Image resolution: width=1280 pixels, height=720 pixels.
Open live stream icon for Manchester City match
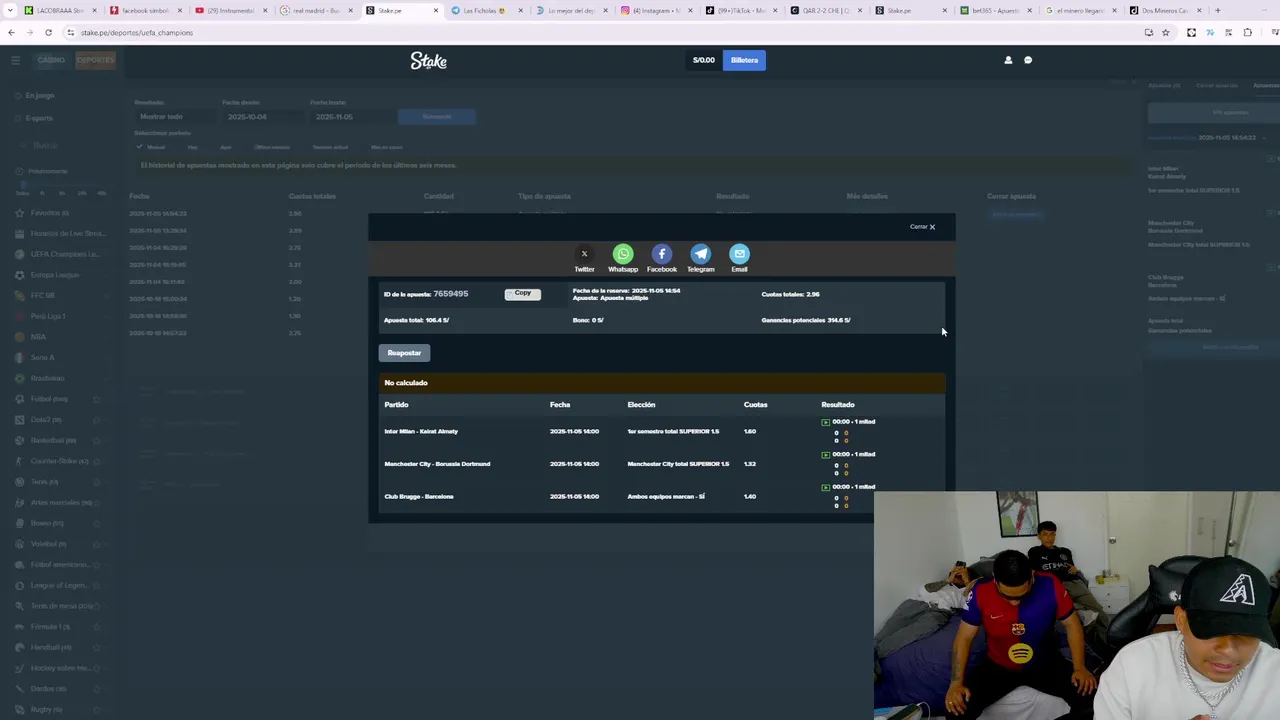[x=825, y=455]
